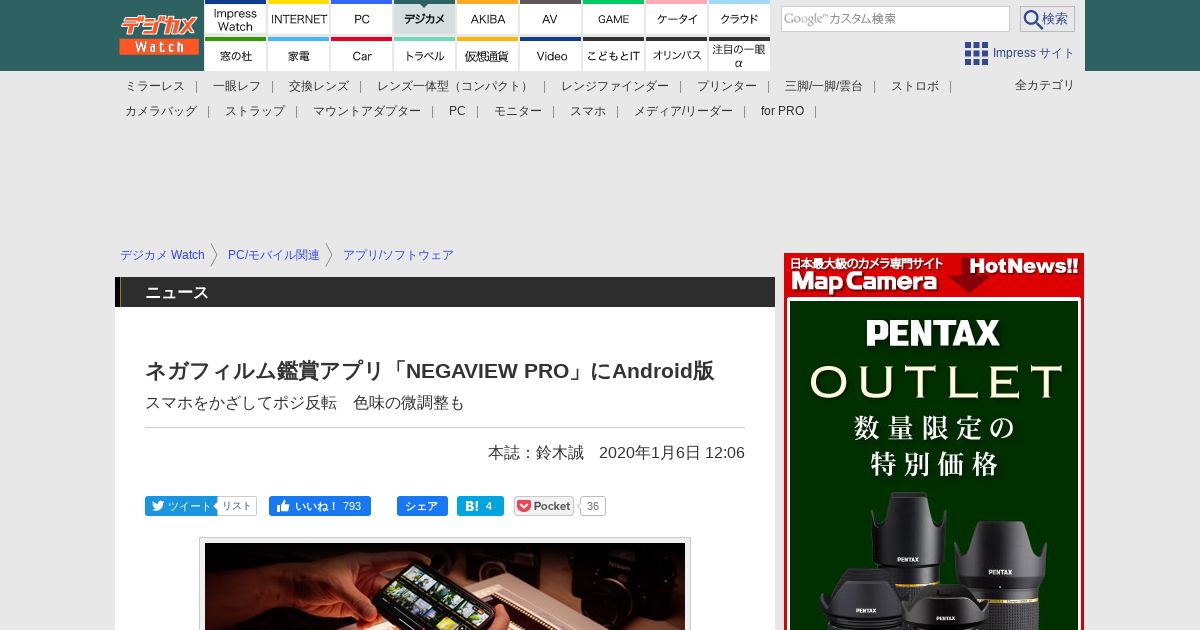Open the Map Camera HotNews banner
This screenshot has height=630, width=1200.
point(934,274)
